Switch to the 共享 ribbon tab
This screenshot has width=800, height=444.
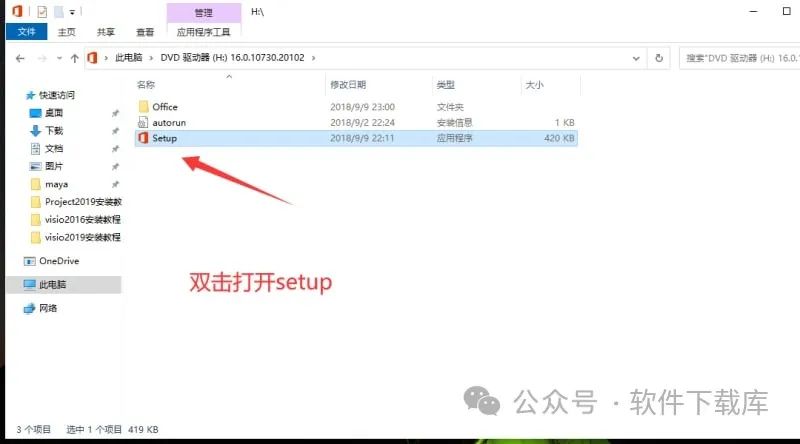[106, 32]
